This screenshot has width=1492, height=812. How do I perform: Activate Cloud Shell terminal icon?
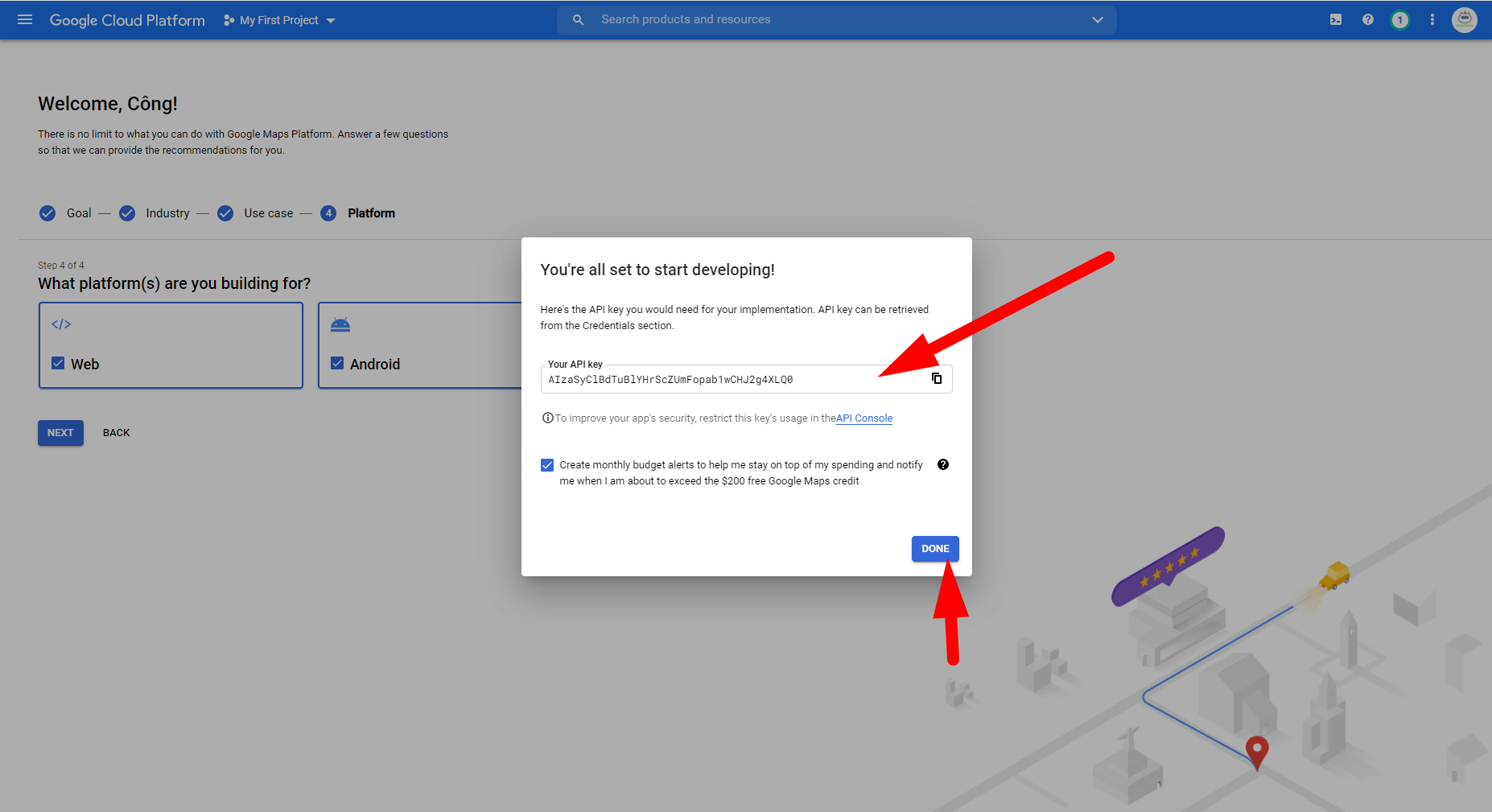coord(1336,19)
